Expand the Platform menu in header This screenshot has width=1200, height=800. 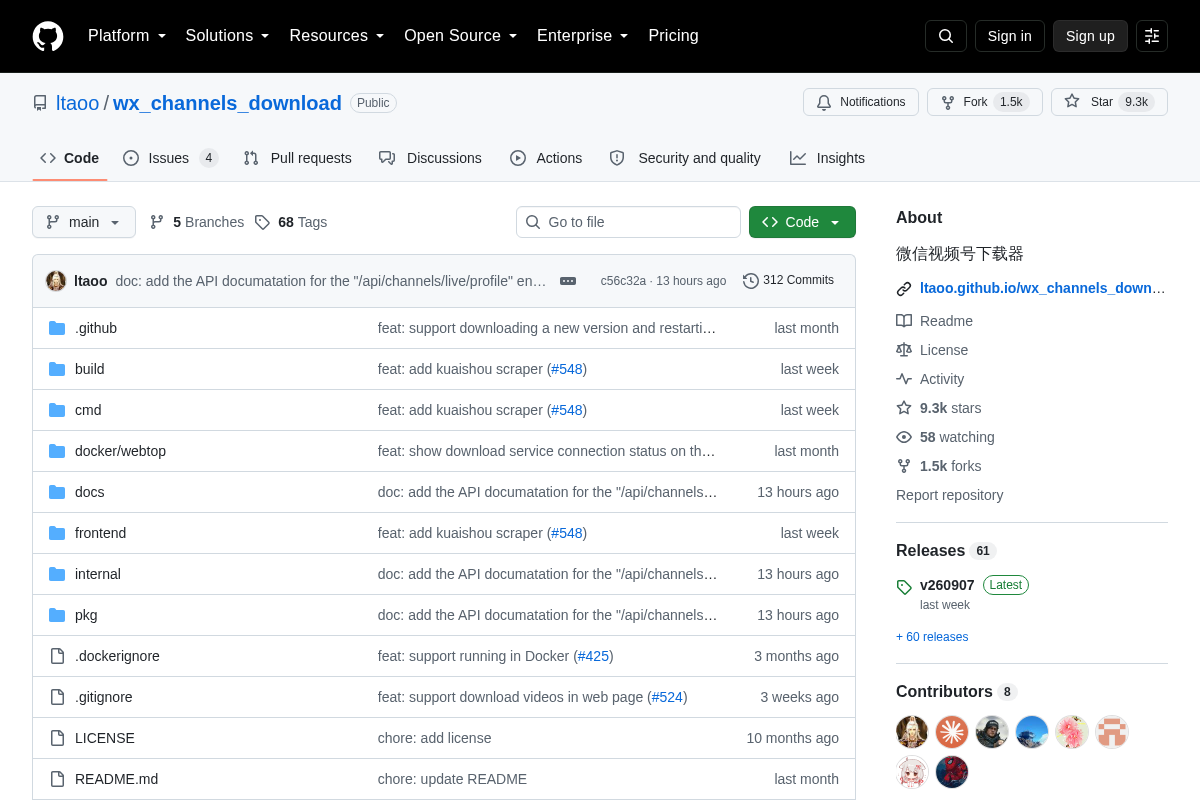point(127,36)
